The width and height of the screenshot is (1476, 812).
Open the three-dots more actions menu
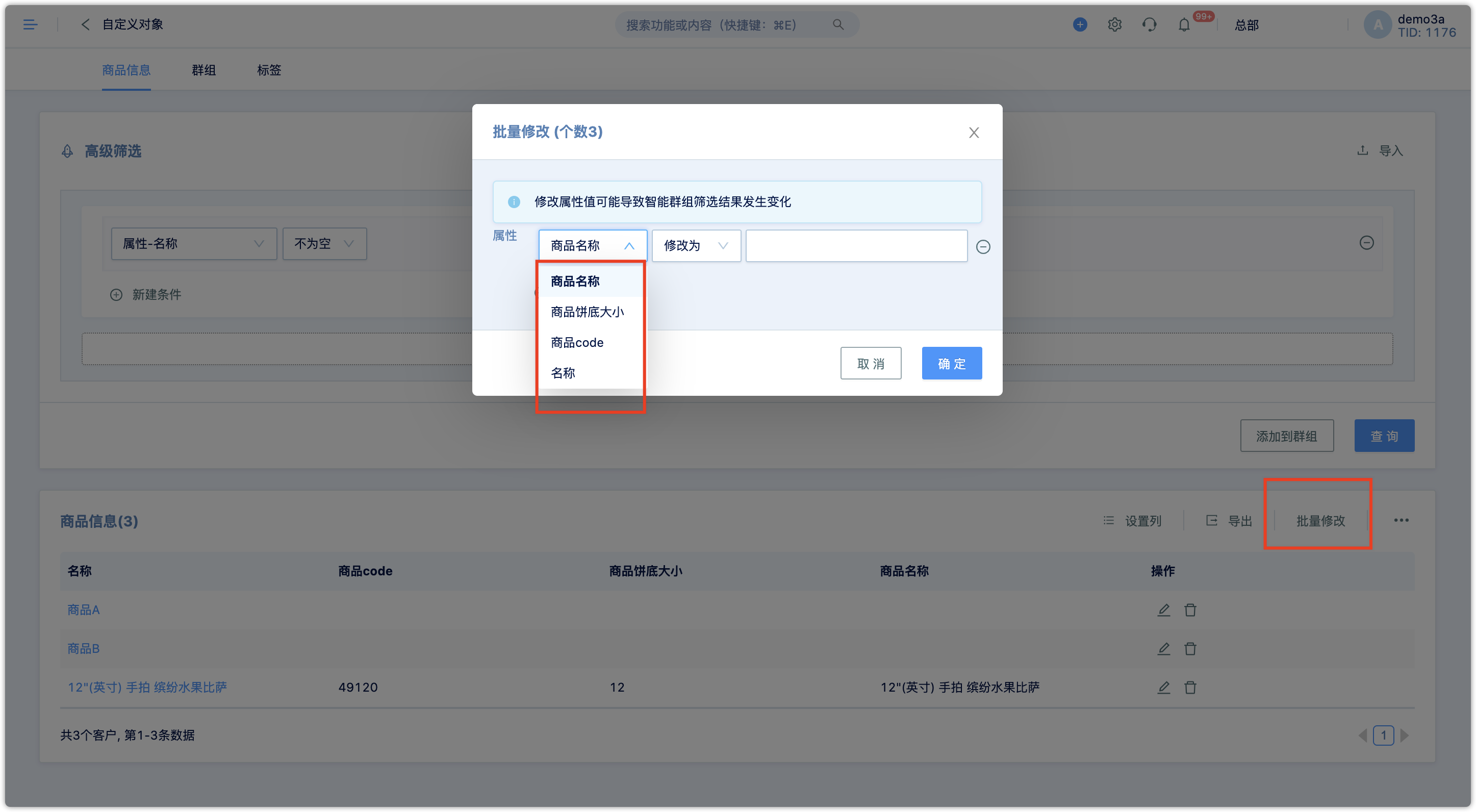[1402, 520]
